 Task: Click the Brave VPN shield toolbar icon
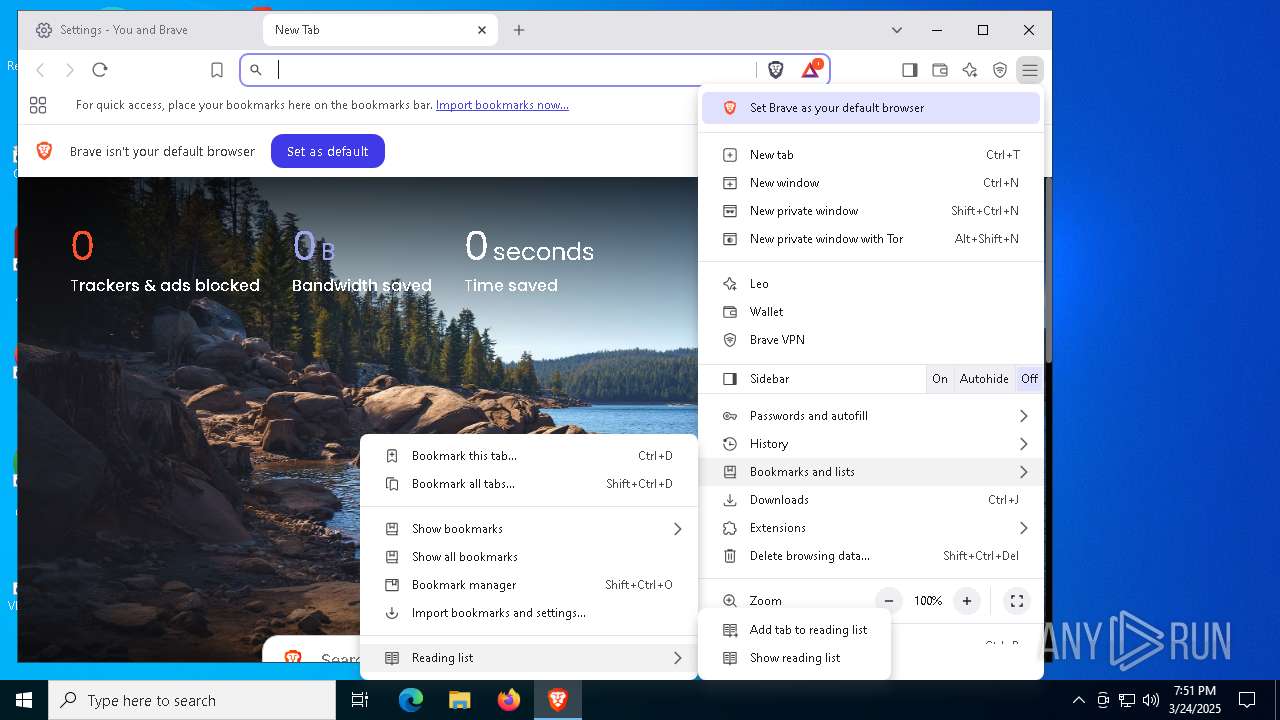tap(999, 70)
